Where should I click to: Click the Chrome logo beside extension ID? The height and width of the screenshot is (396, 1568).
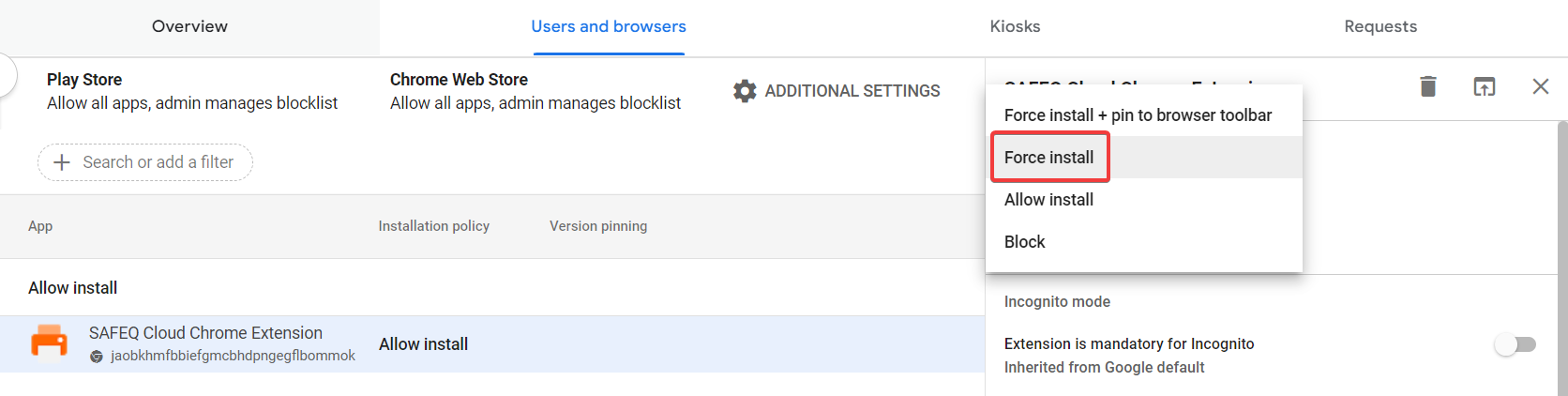tap(97, 357)
